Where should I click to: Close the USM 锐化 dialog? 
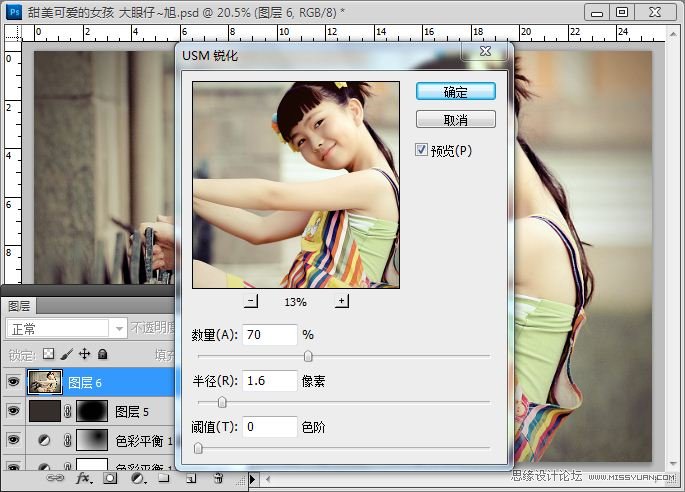(x=485, y=51)
